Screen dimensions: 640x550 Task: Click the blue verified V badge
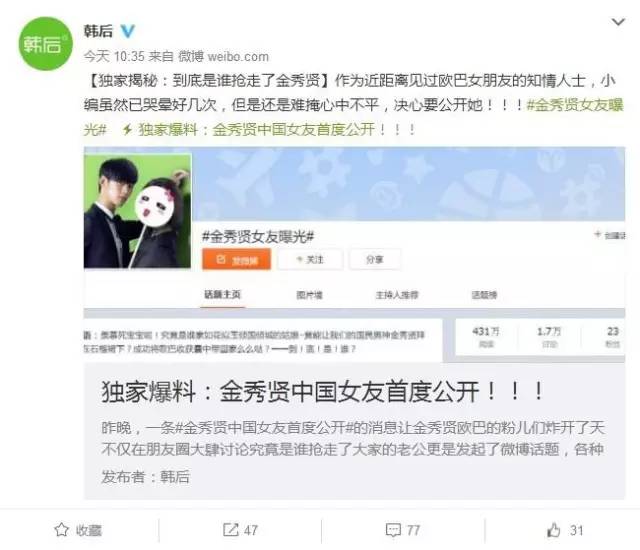pyautogui.click(x=127, y=31)
